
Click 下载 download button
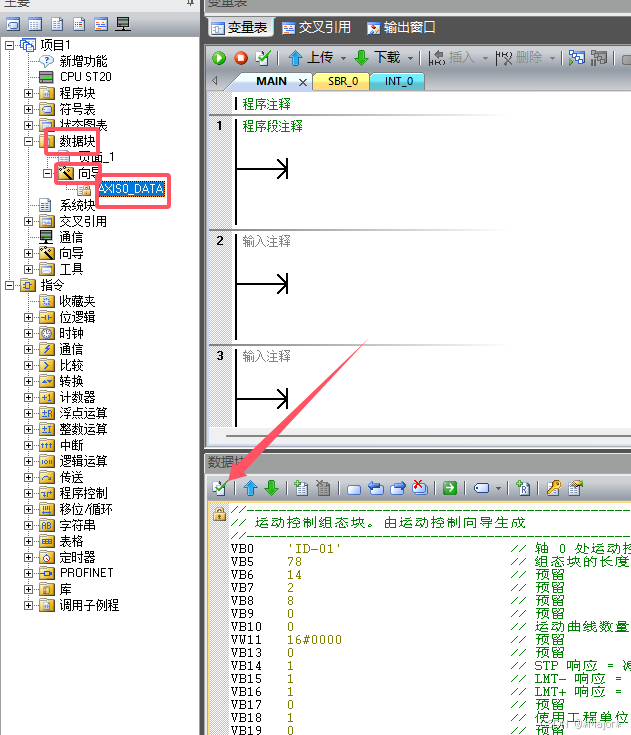pyautogui.click(x=377, y=58)
